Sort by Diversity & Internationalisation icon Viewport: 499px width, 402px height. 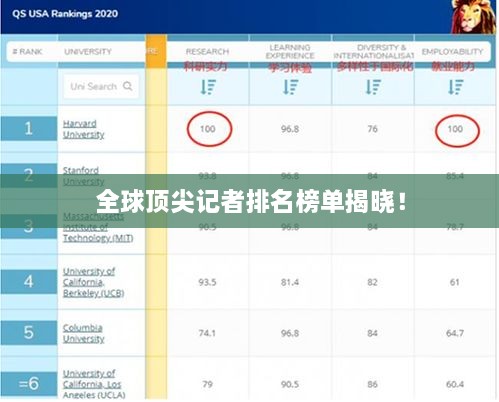point(373,87)
